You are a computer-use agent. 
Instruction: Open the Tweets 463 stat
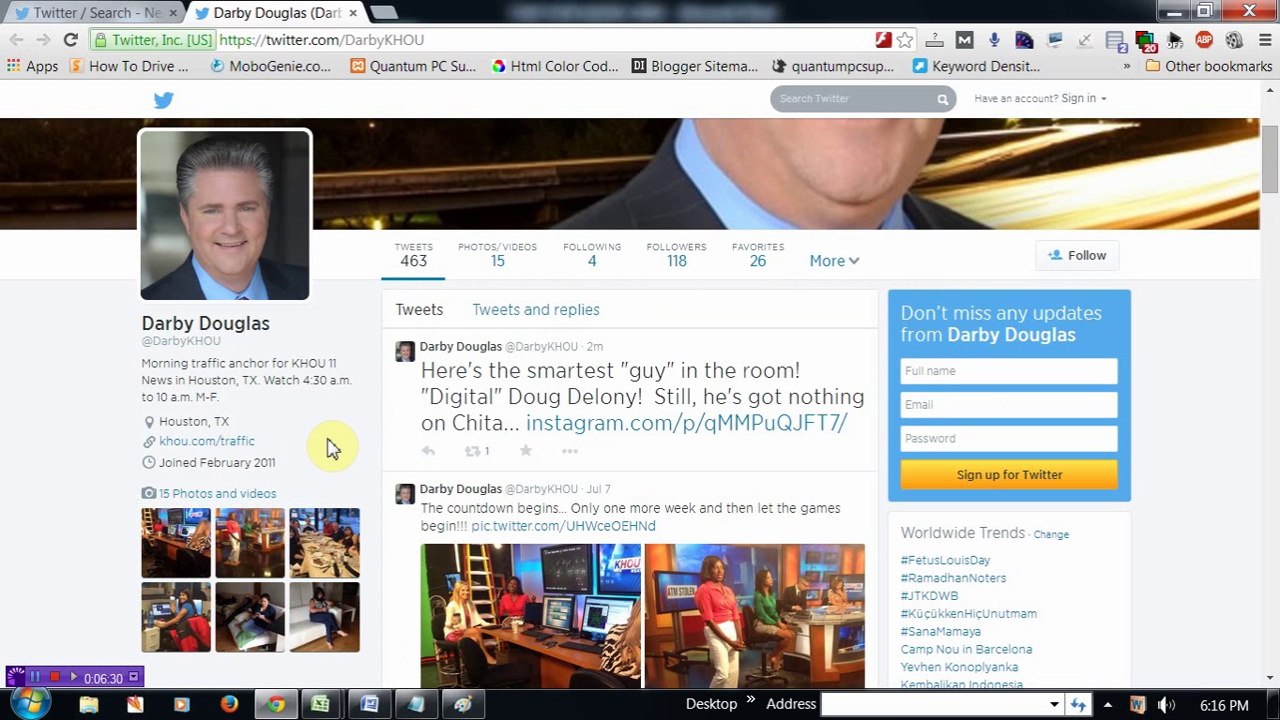tap(413, 255)
